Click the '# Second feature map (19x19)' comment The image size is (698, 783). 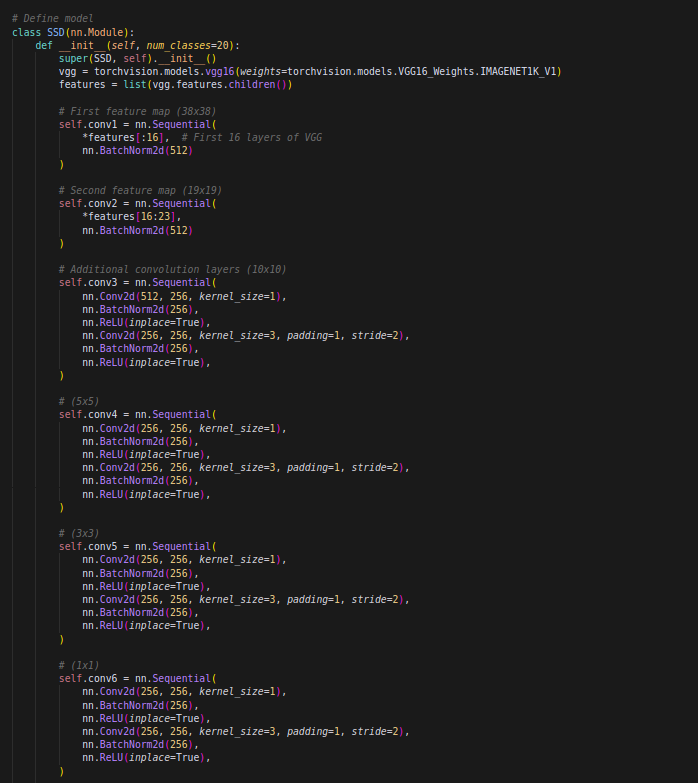[140, 190]
